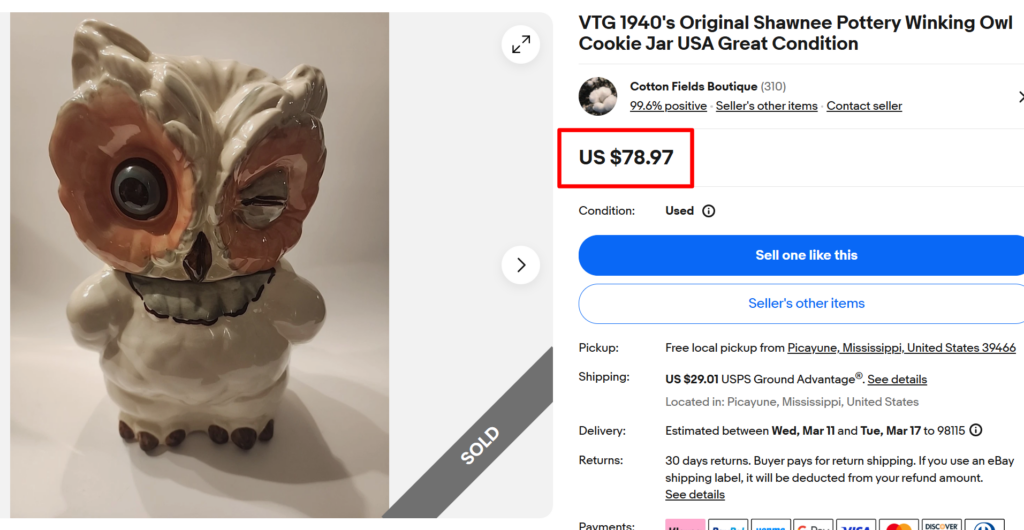Viewport: 1024px width, 530px height.
Task: Open Seller's other items link under seller name
Action: [766, 106]
